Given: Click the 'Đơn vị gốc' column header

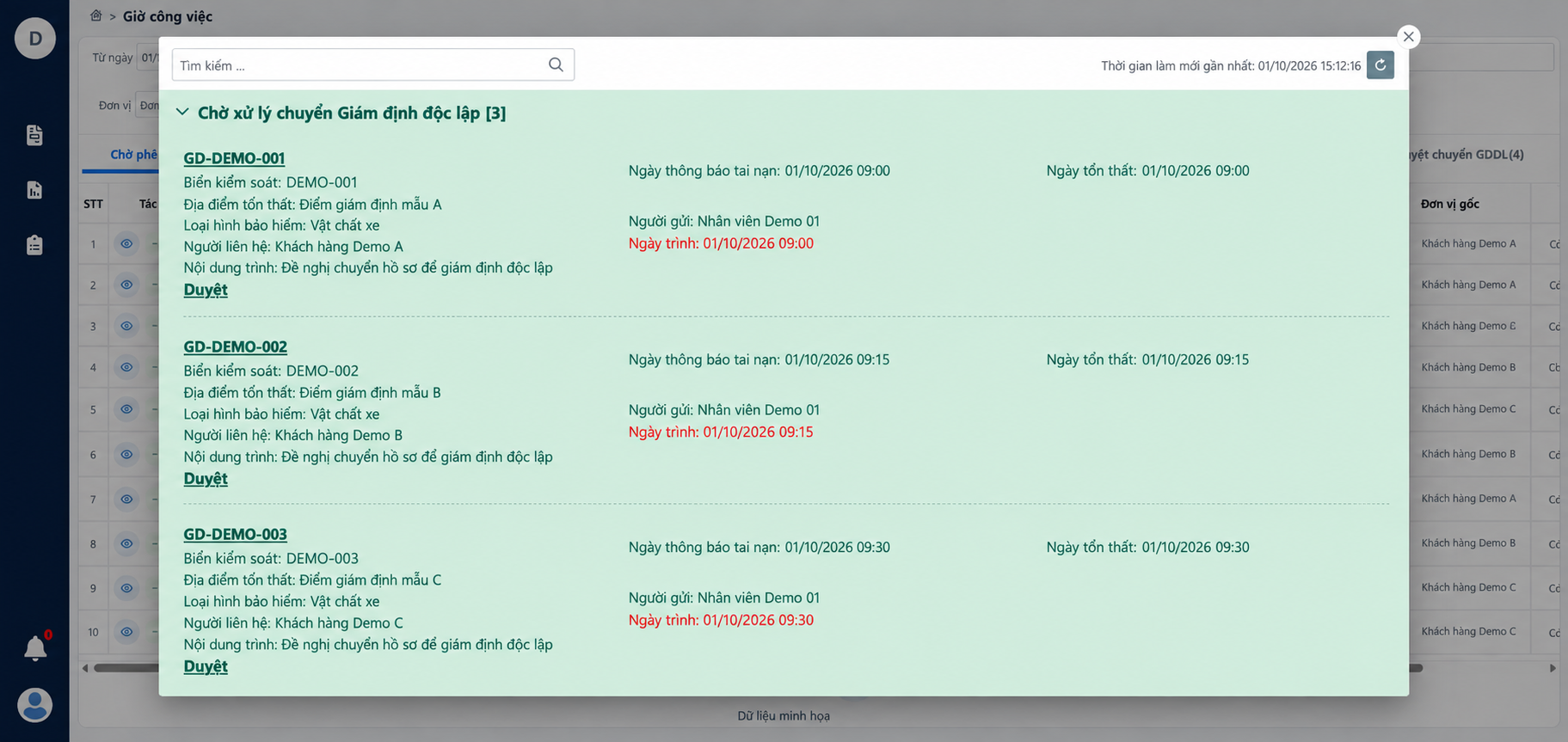Looking at the screenshot, I should (x=1450, y=204).
